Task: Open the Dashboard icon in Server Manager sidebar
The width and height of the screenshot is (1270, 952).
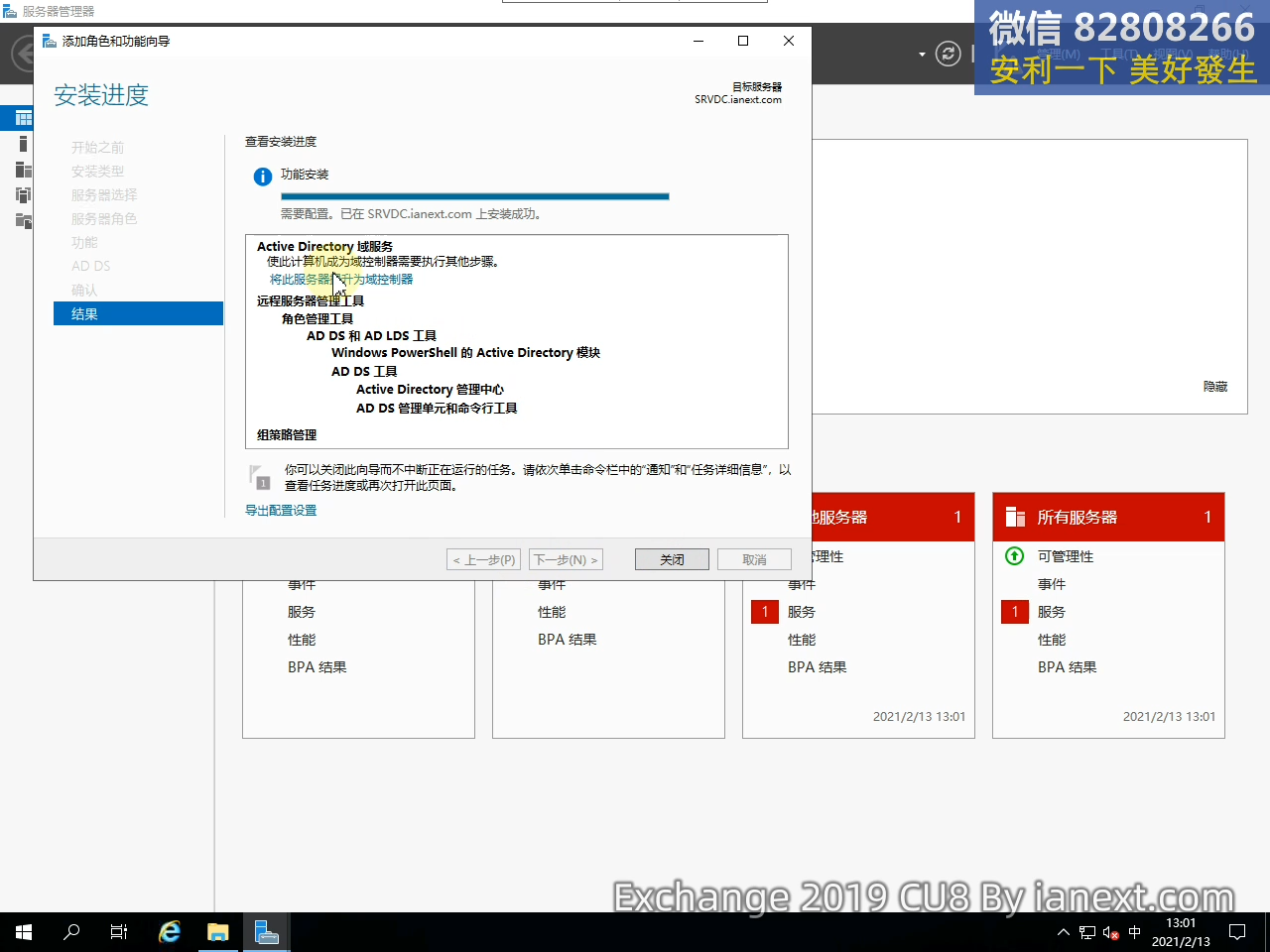Action: 24,118
